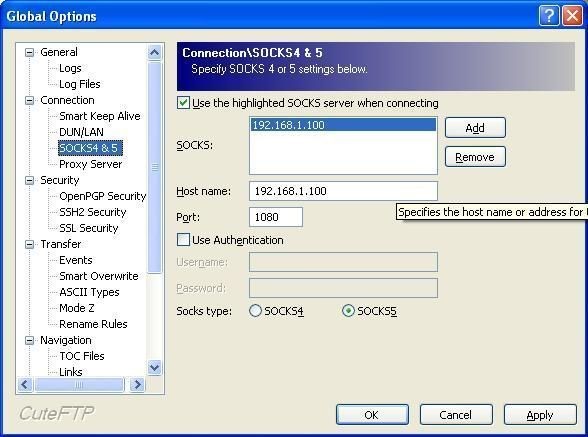Open the Proxy Server settings page
The image size is (588, 437).
(x=90, y=164)
